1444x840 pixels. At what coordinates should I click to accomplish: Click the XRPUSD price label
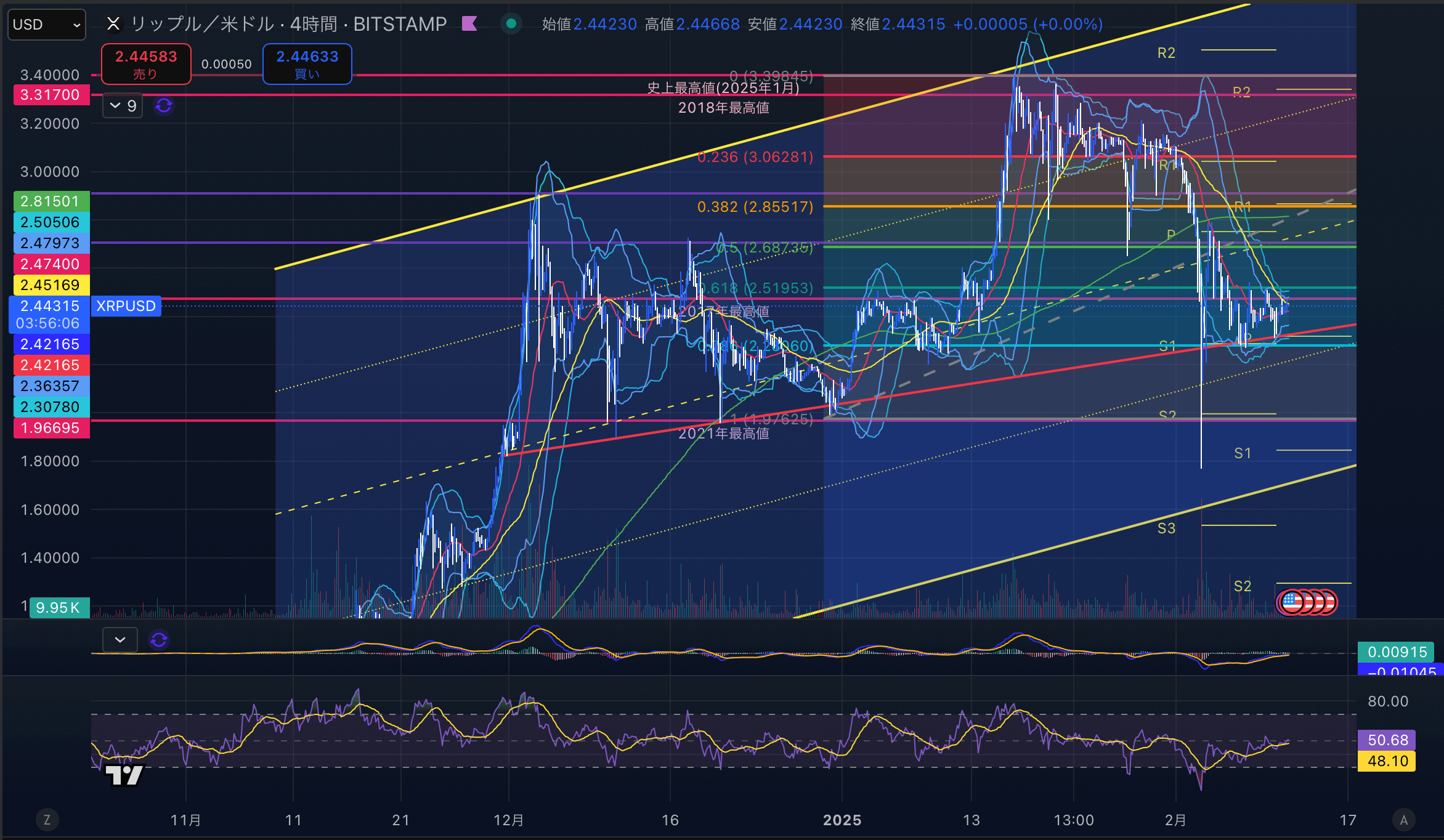[x=126, y=306]
